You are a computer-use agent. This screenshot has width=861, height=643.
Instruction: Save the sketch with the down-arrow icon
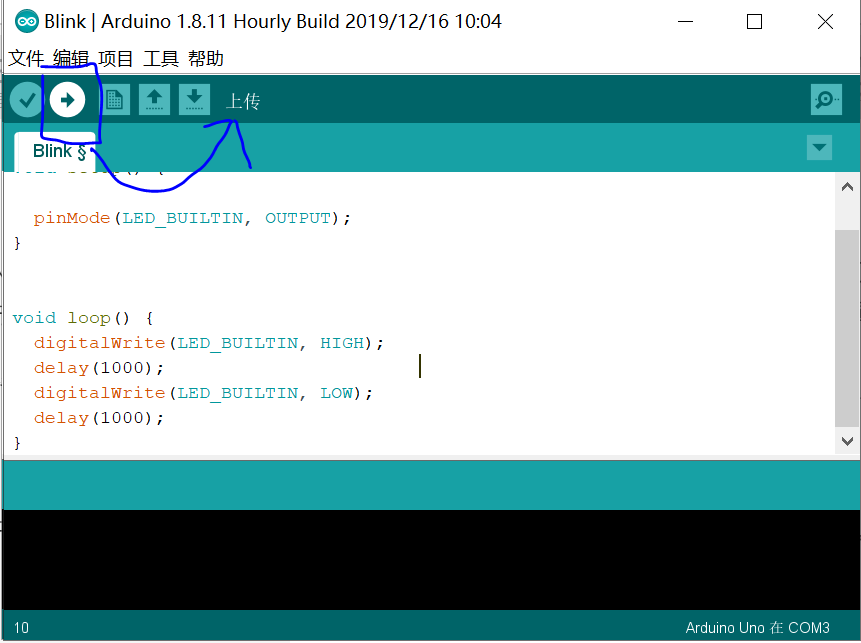coord(194,100)
